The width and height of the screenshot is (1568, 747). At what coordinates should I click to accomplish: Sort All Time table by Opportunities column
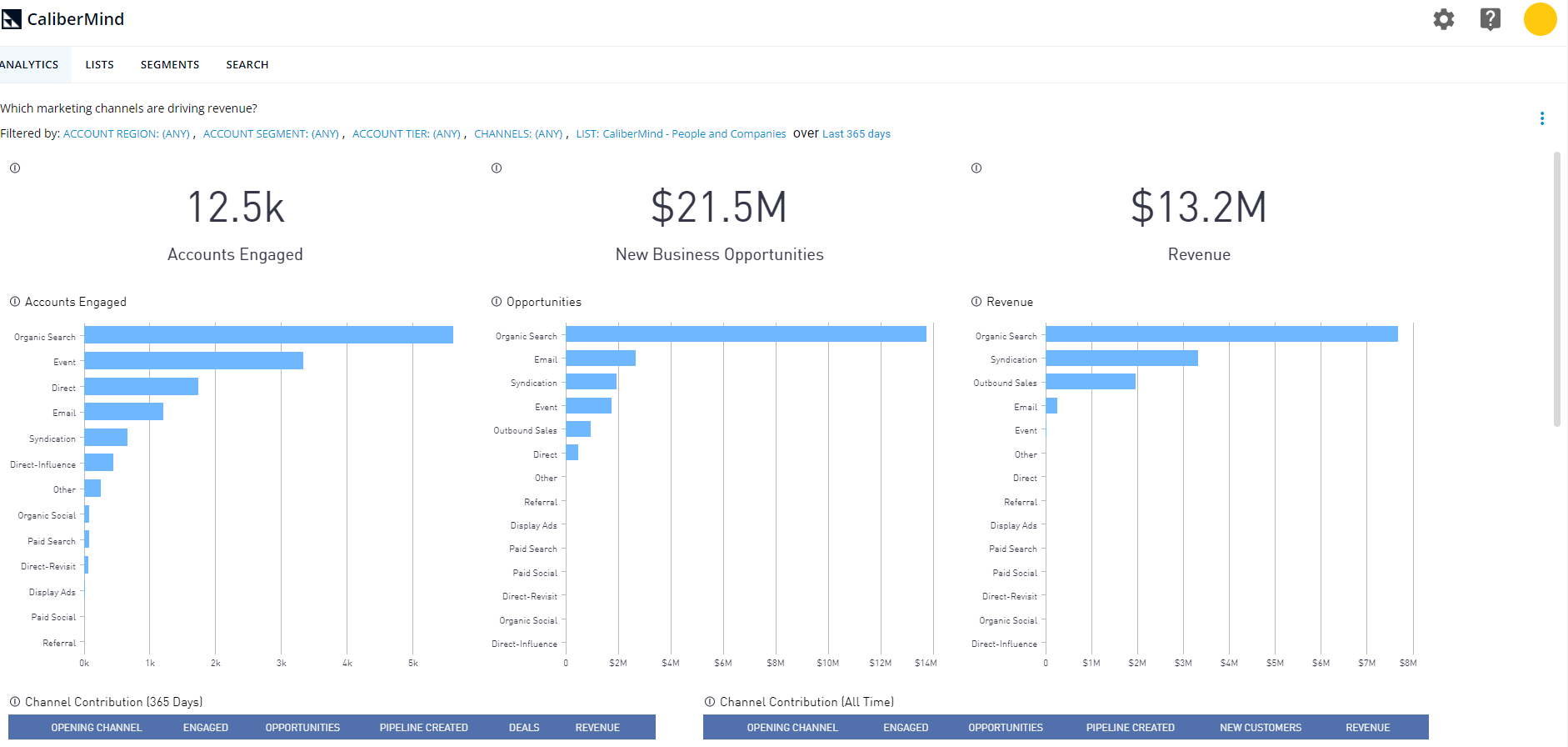pyautogui.click(x=1006, y=728)
